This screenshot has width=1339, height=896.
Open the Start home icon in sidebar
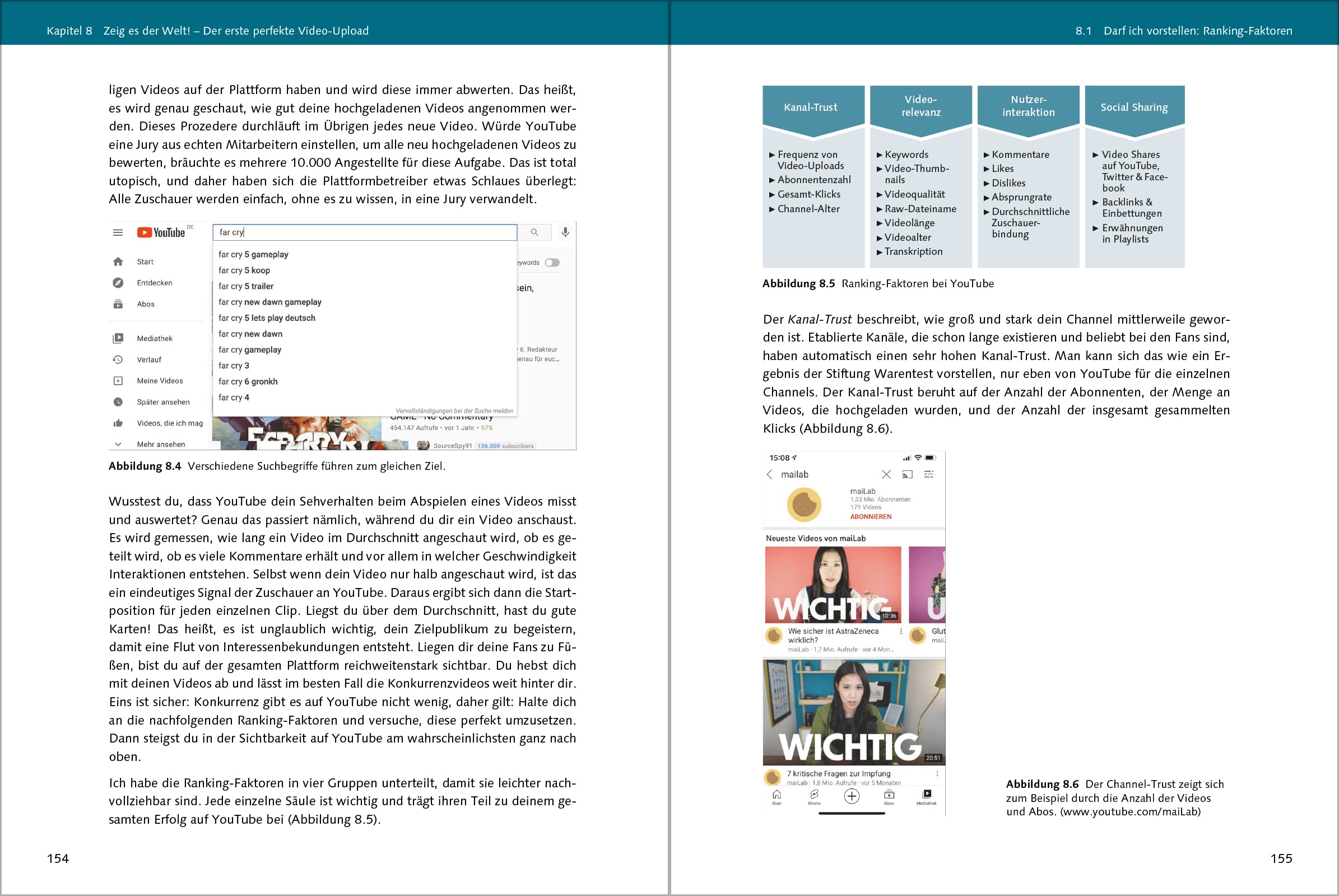click(118, 262)
